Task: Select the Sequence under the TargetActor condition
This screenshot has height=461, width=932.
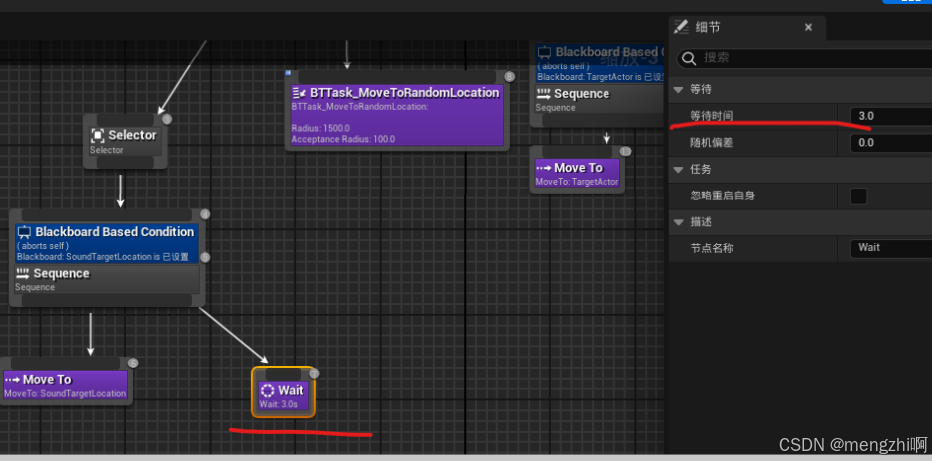Action: 599,99
